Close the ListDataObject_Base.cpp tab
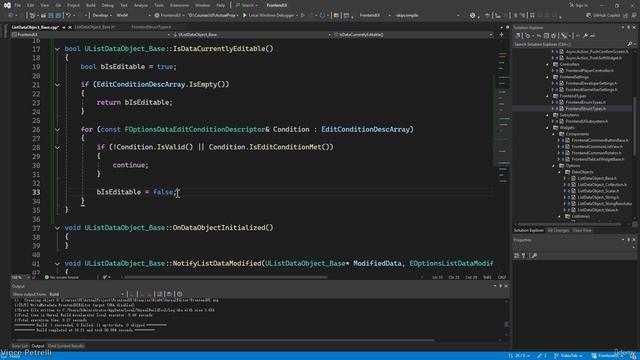This screenshot has height=360, width=640. (x=70, y=27)
